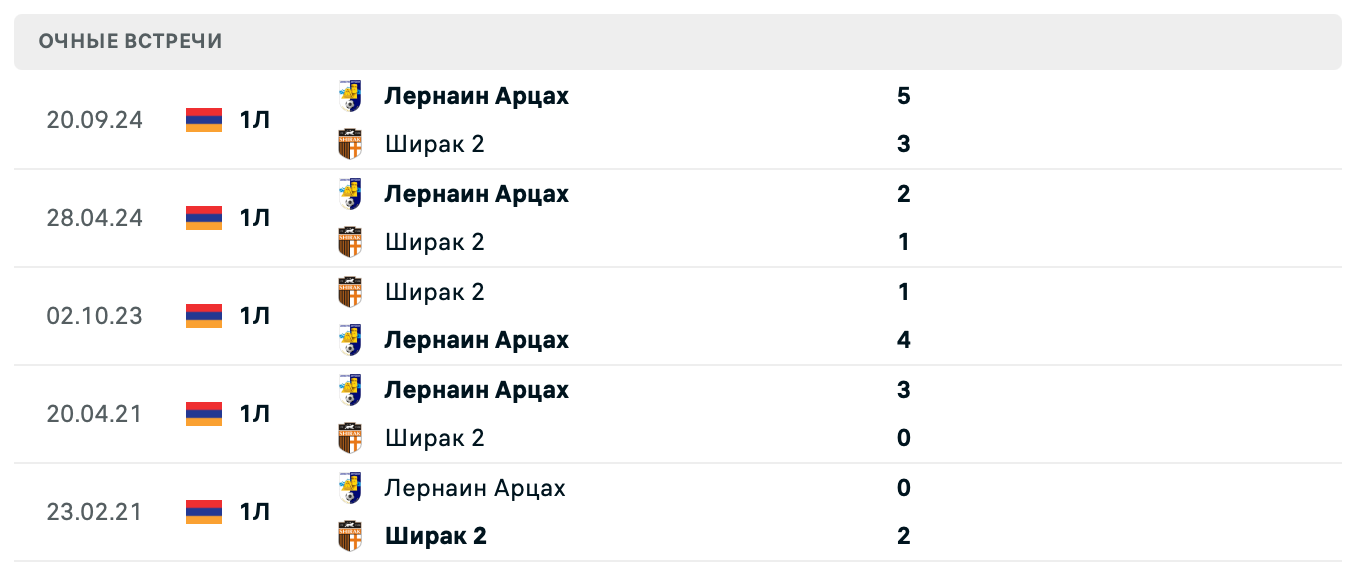Click Shirak 2 crest in 28.04.24 match
The image size is (1356, 578).
click(x=350, y=242)
